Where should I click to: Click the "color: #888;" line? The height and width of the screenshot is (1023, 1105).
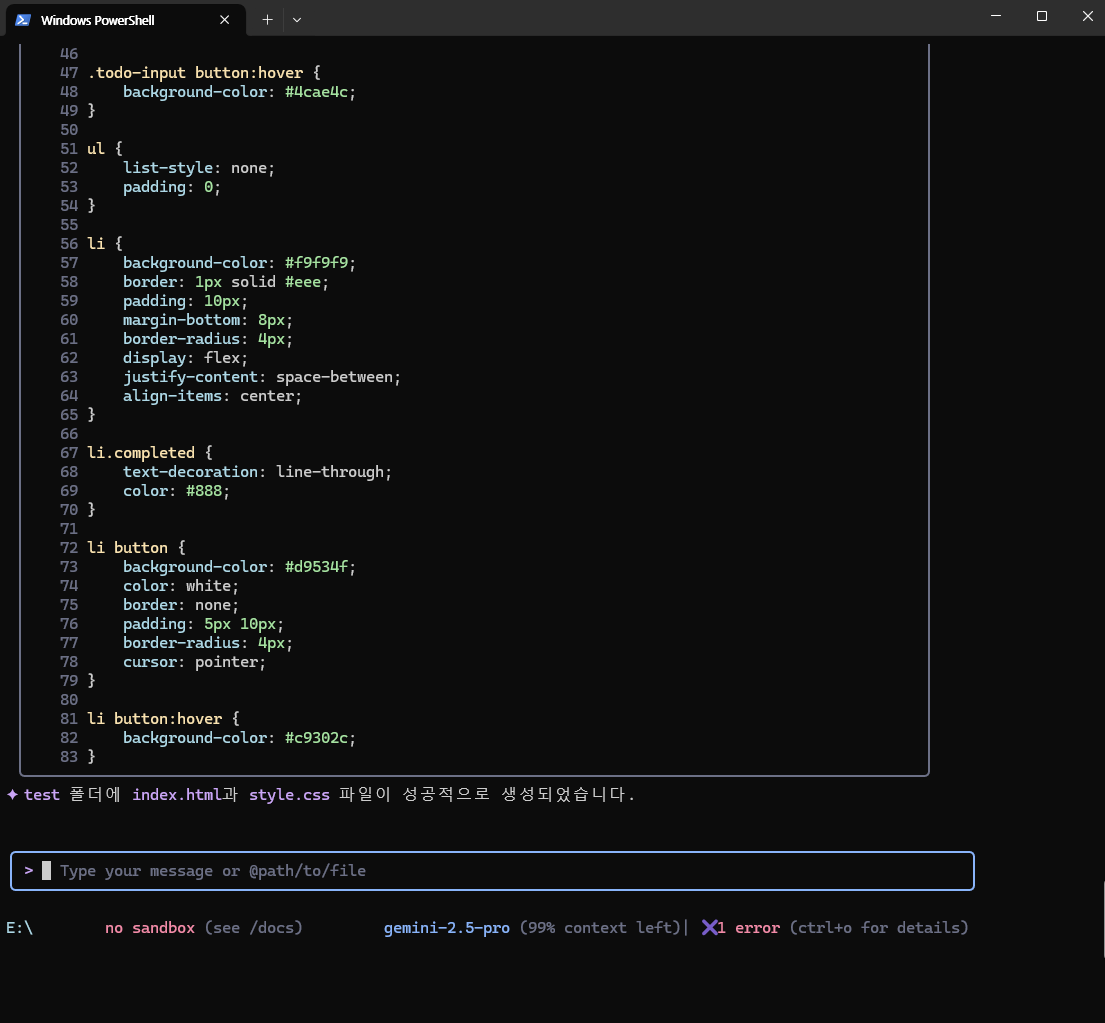pos(176,490)
